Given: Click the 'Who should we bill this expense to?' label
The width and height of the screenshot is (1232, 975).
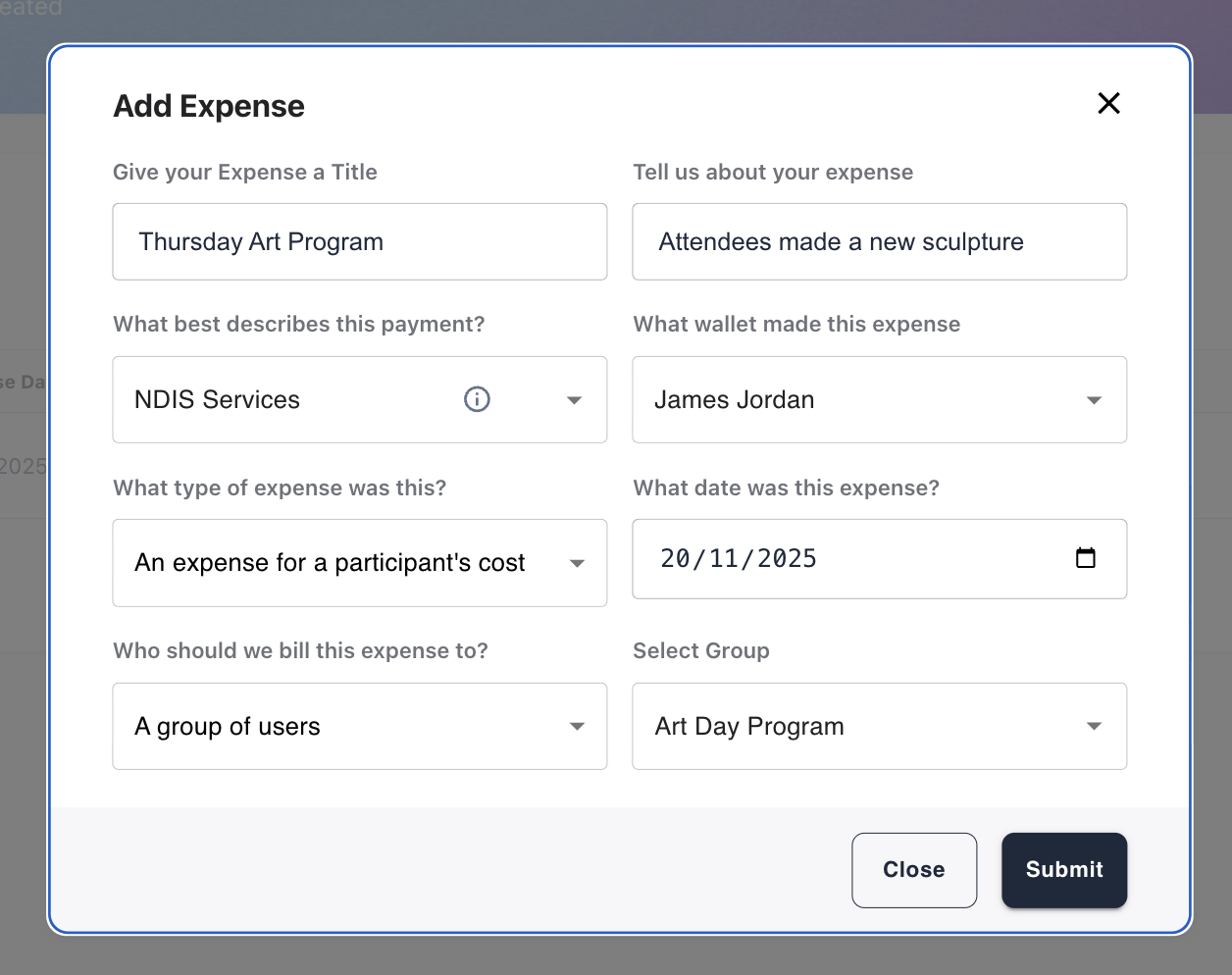Looking at the screenshot, I should coord(300,650).
